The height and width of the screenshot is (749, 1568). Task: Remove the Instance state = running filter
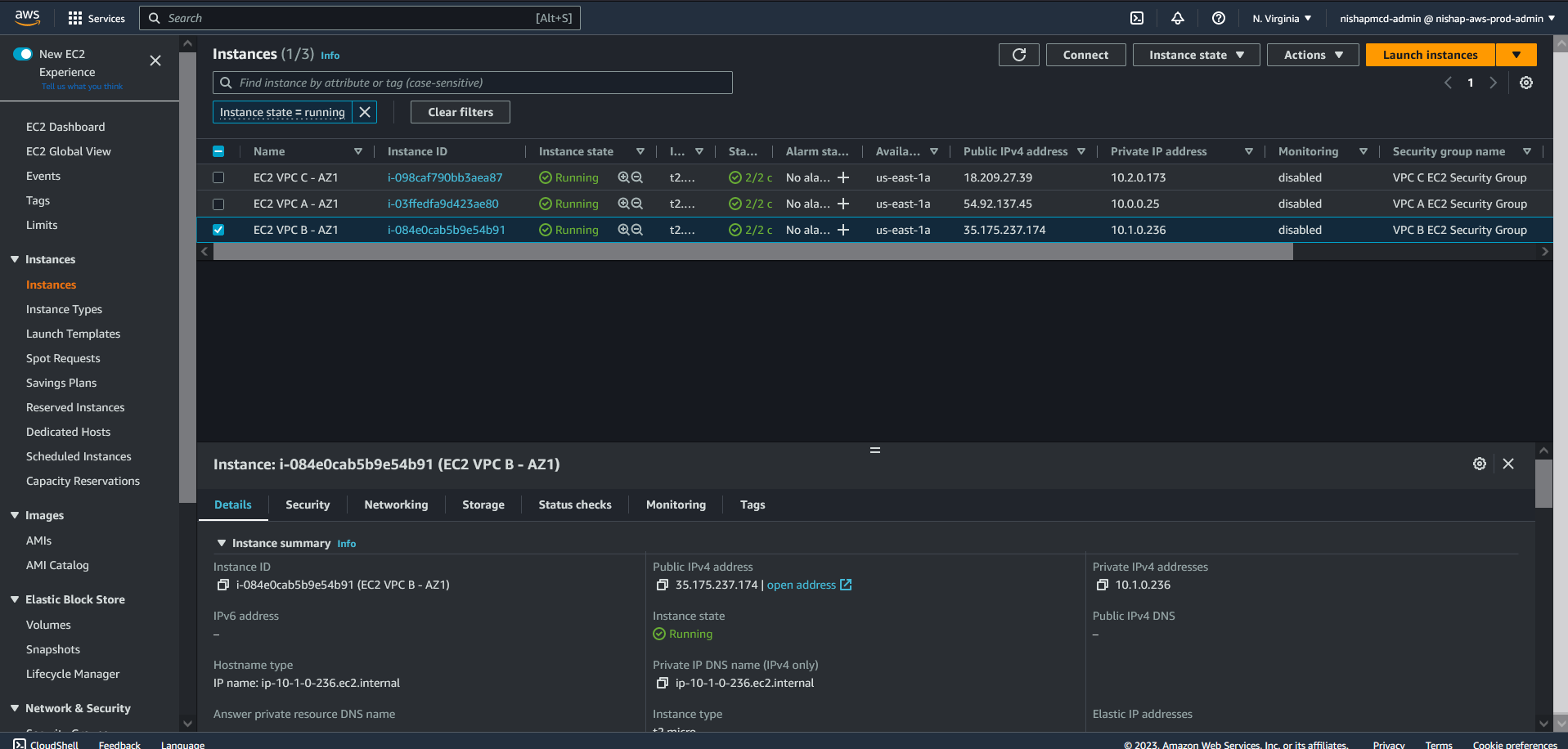pos(365,112)
